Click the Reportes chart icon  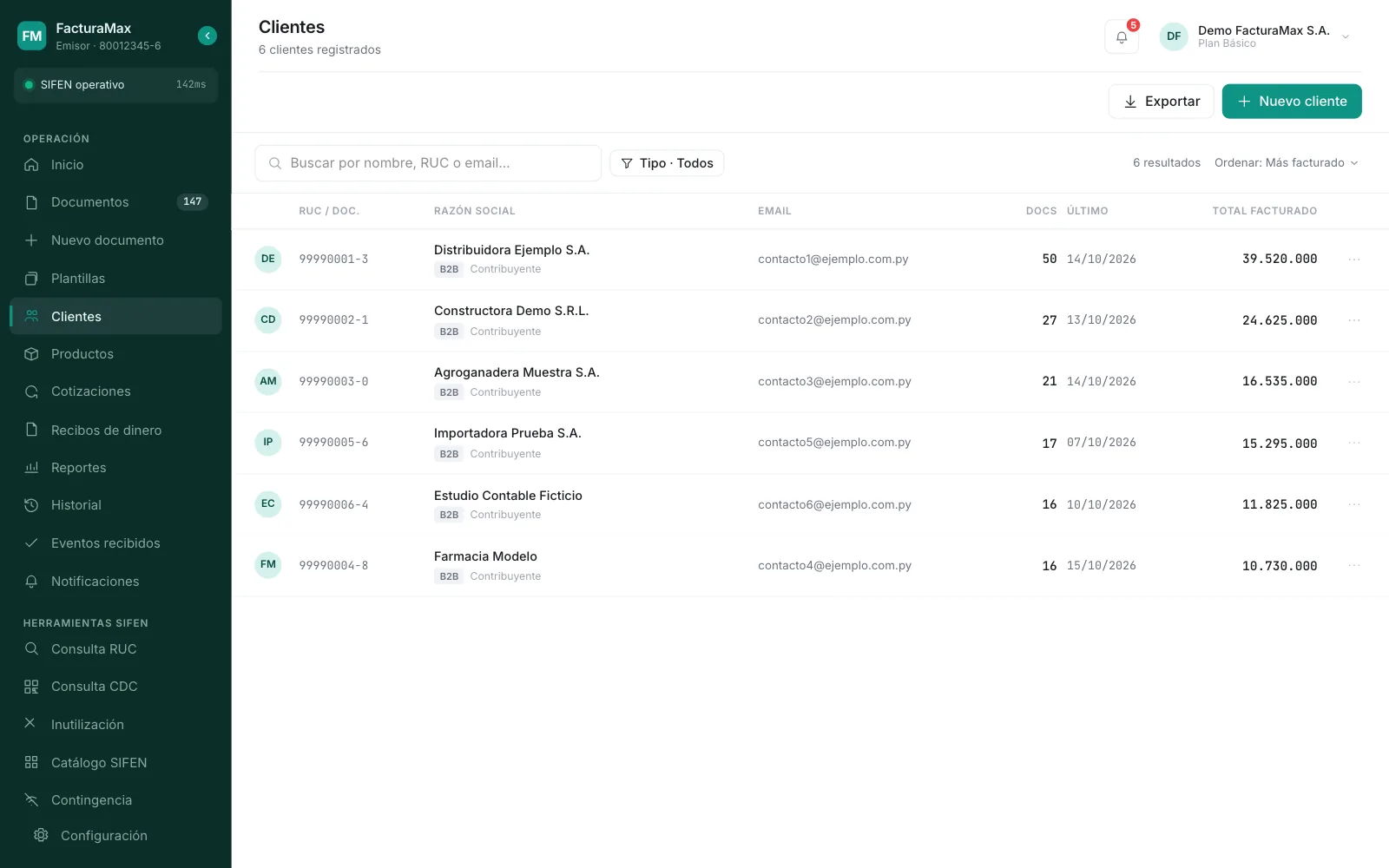31,468
